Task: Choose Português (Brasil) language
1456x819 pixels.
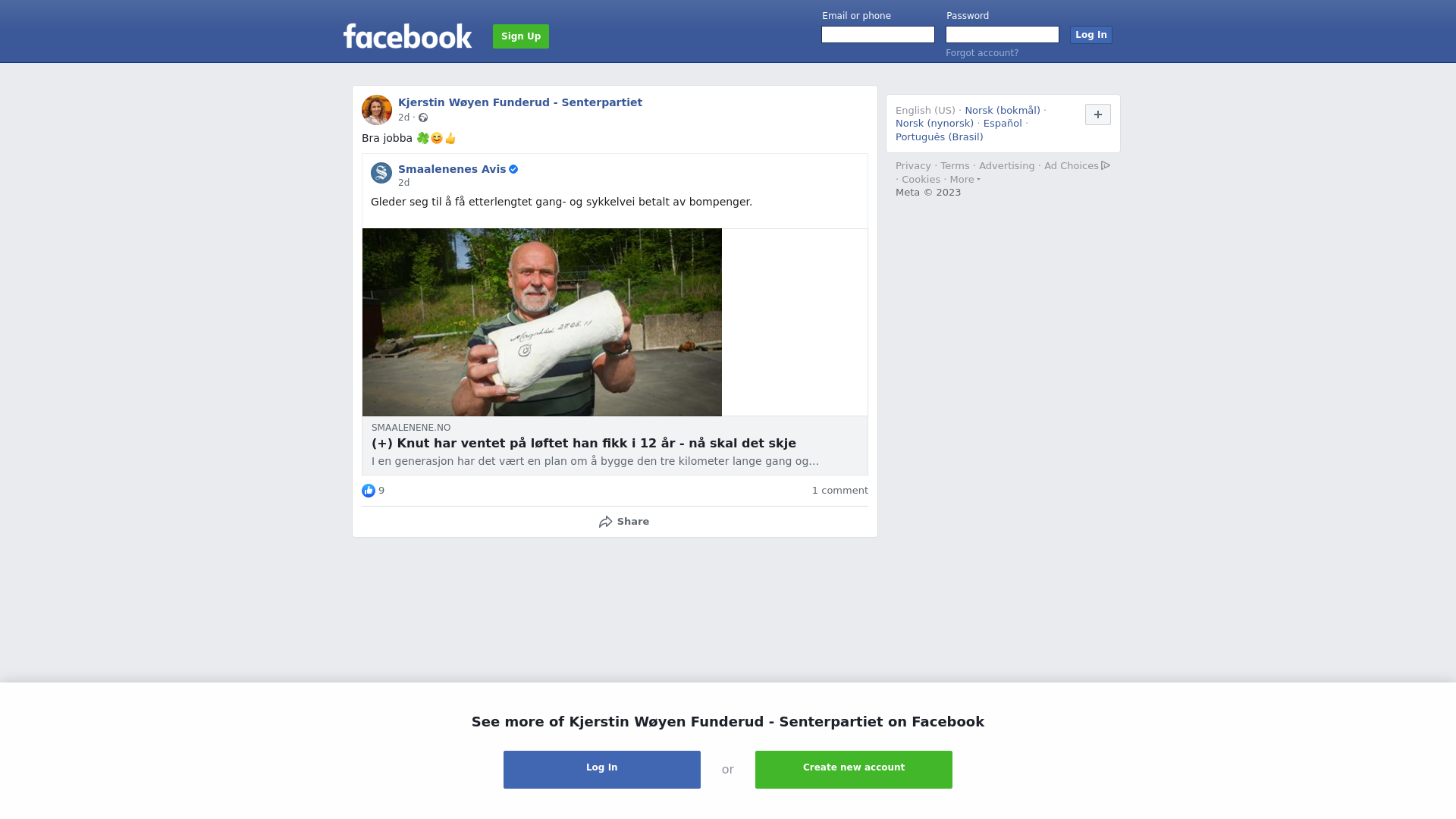Action: tap(939, 137)
